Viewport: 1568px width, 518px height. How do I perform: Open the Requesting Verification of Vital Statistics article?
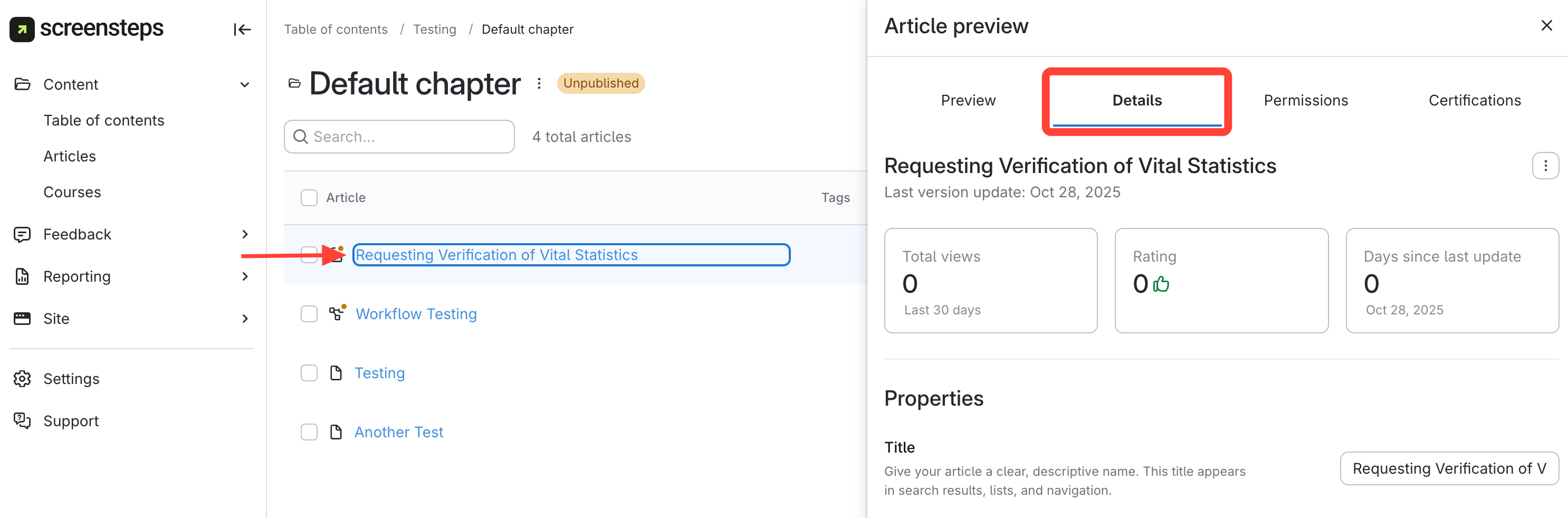tap(496, 255)
